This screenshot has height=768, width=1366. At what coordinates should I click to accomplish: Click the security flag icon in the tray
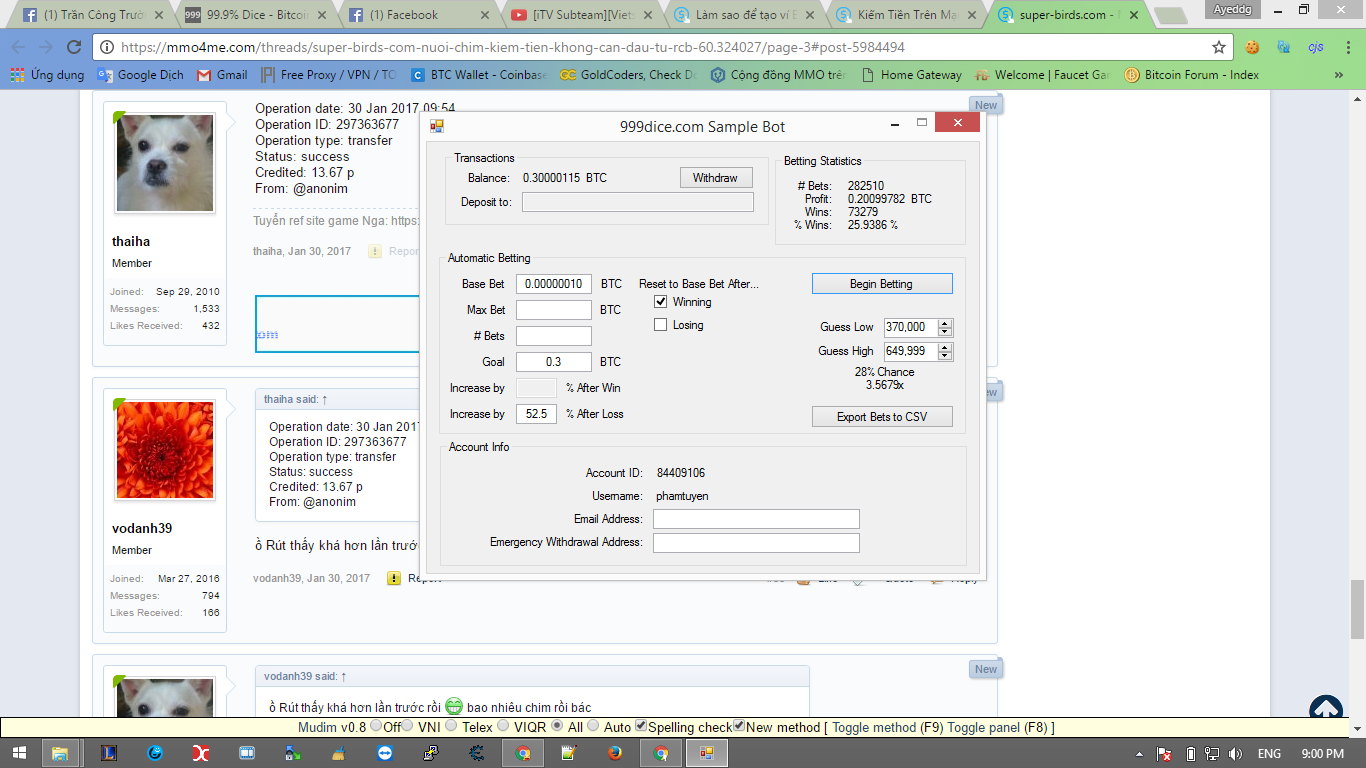point(1164,753)
